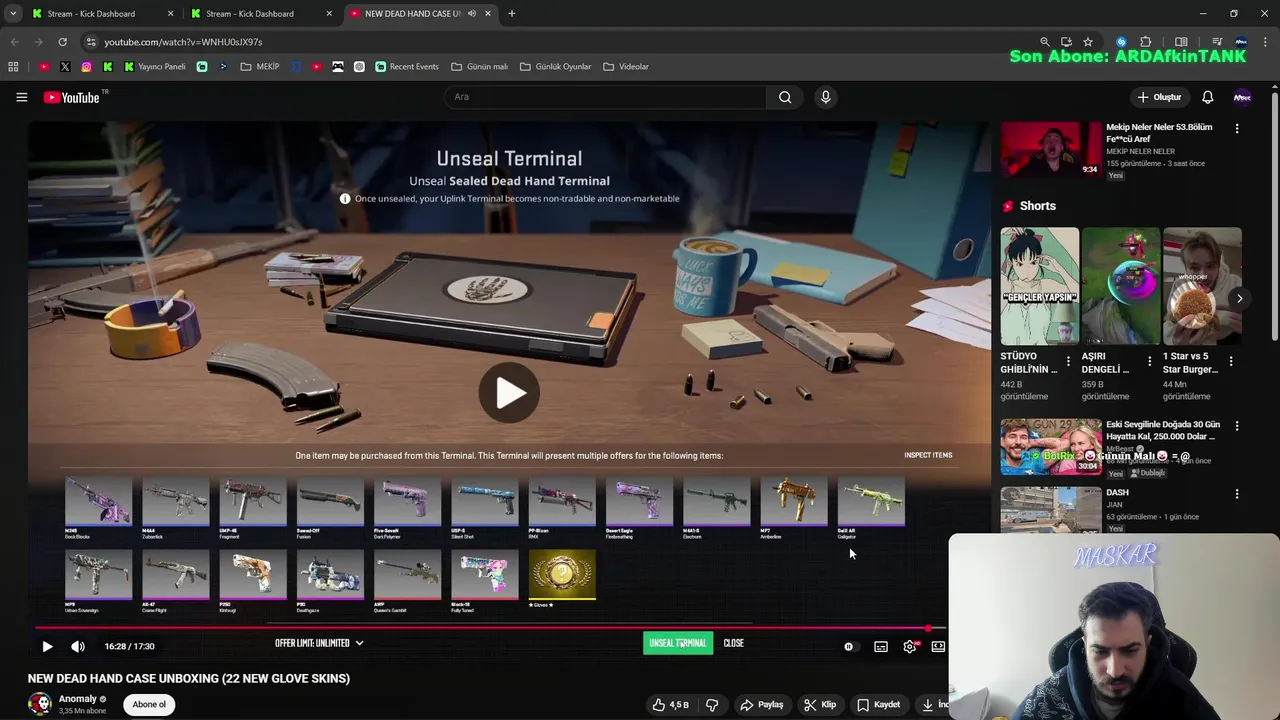Open the browser zoom magnifier icon
This screenshot has height=720, width=1280.
click(1045, 42)
